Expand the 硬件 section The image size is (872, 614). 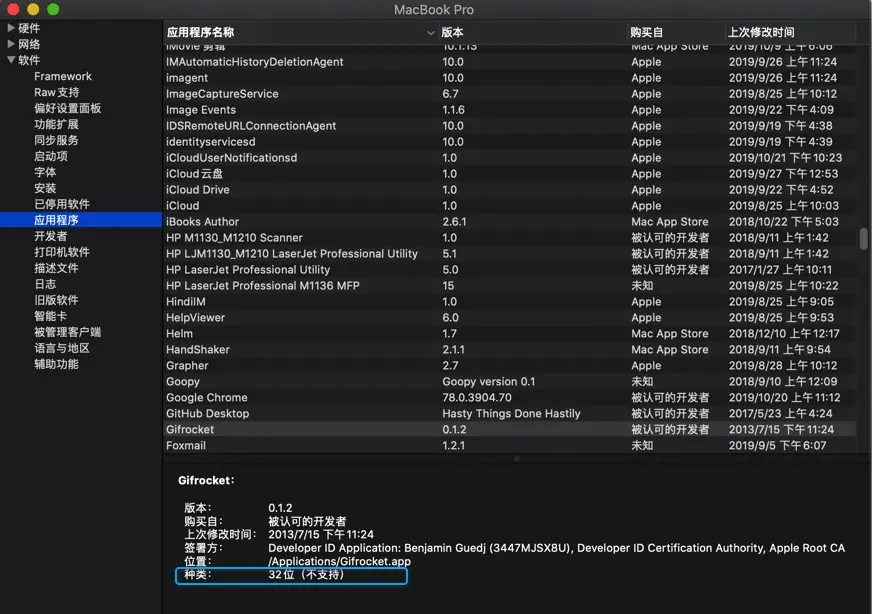(x=11, y=28)
